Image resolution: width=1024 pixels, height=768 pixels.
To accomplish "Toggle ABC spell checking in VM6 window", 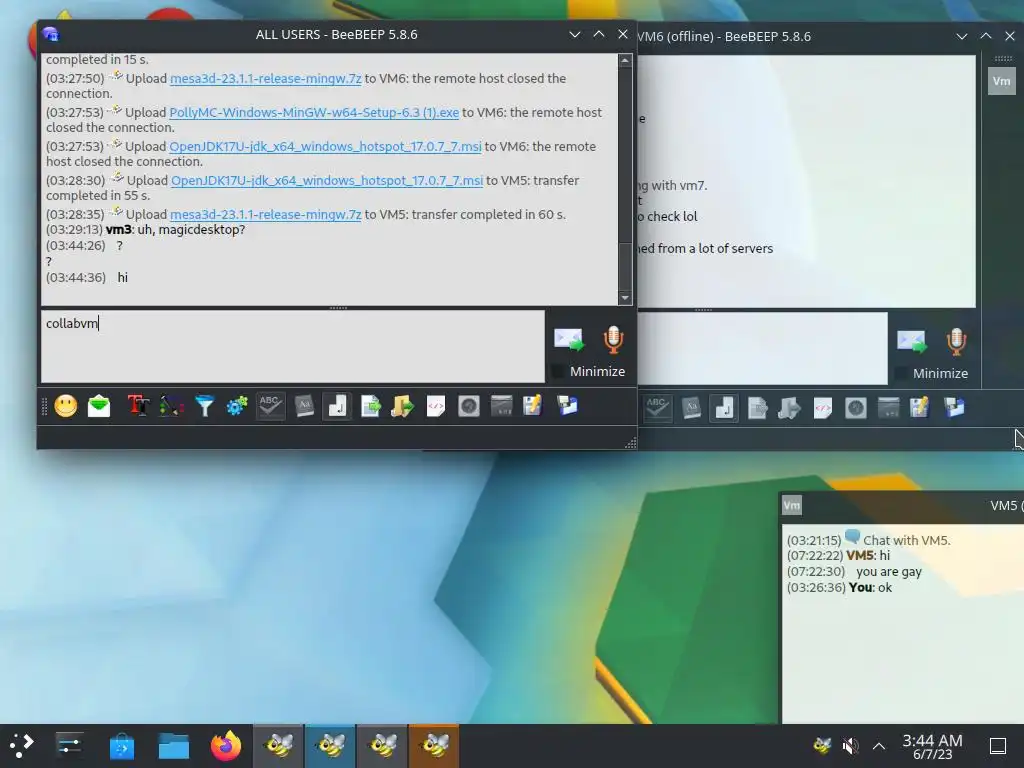I will click(x=658, y=408).
